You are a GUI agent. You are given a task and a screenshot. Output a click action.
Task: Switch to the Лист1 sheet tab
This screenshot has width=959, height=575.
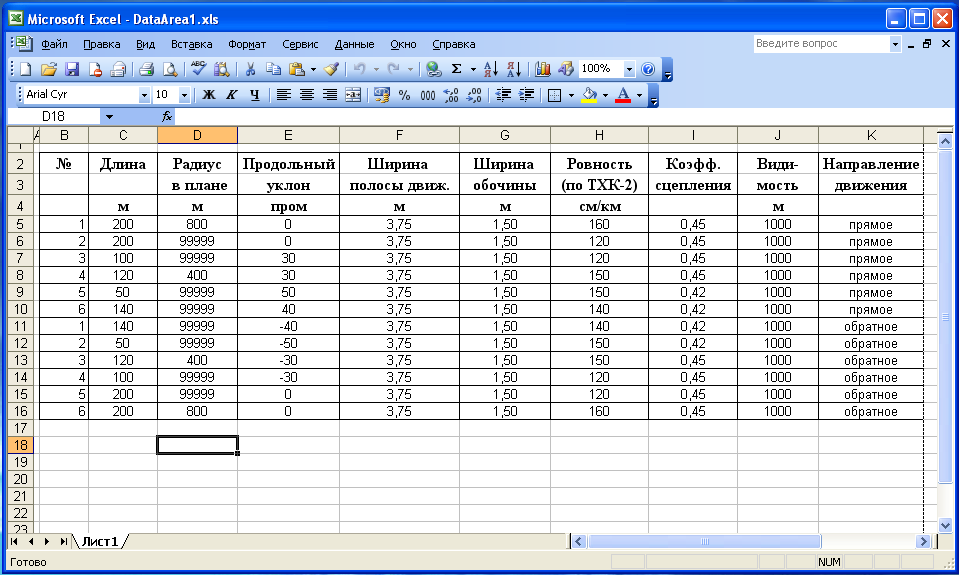[100, 541]
